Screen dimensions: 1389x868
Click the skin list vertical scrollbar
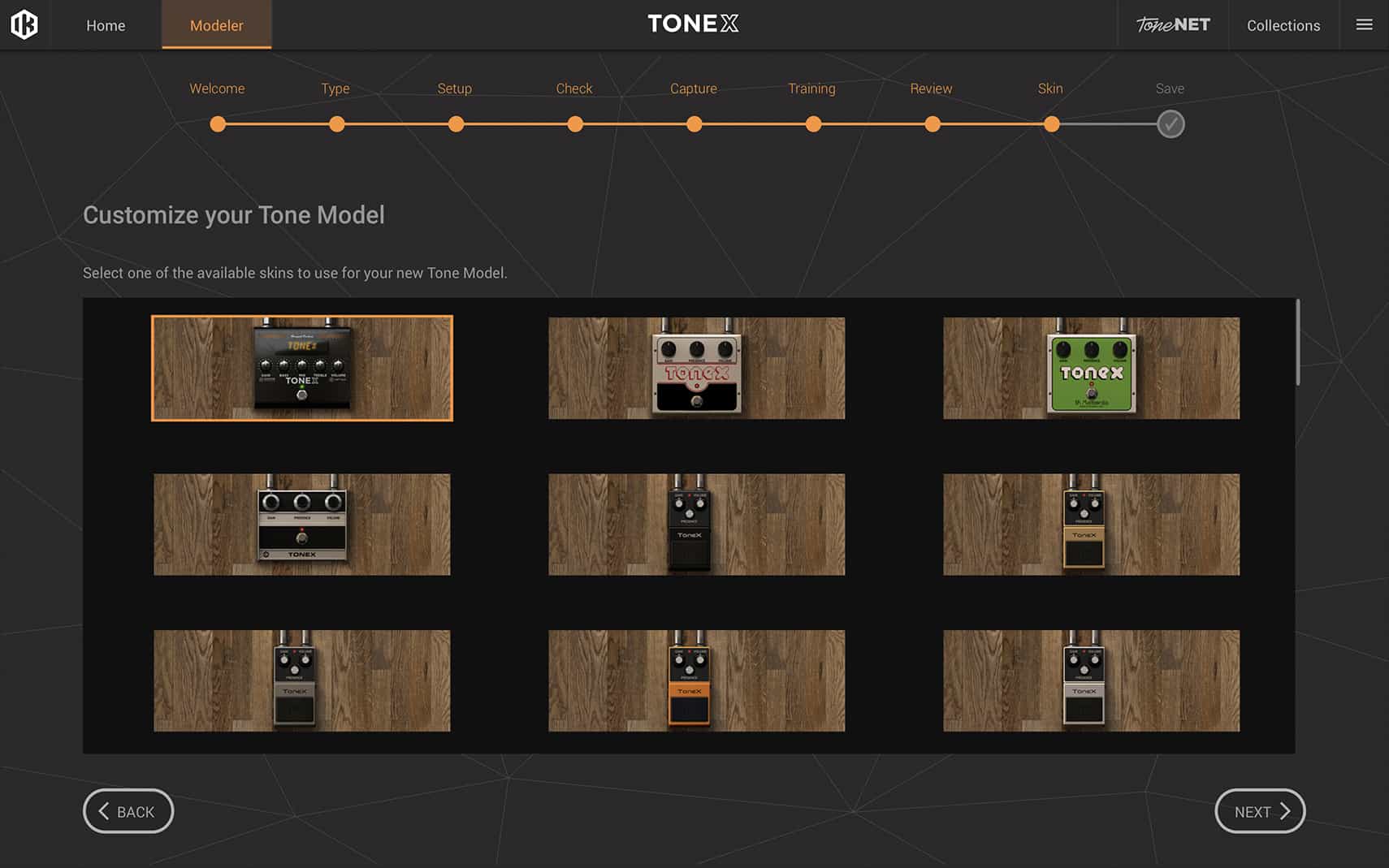pyautogui.click(x=1297, y=343)
